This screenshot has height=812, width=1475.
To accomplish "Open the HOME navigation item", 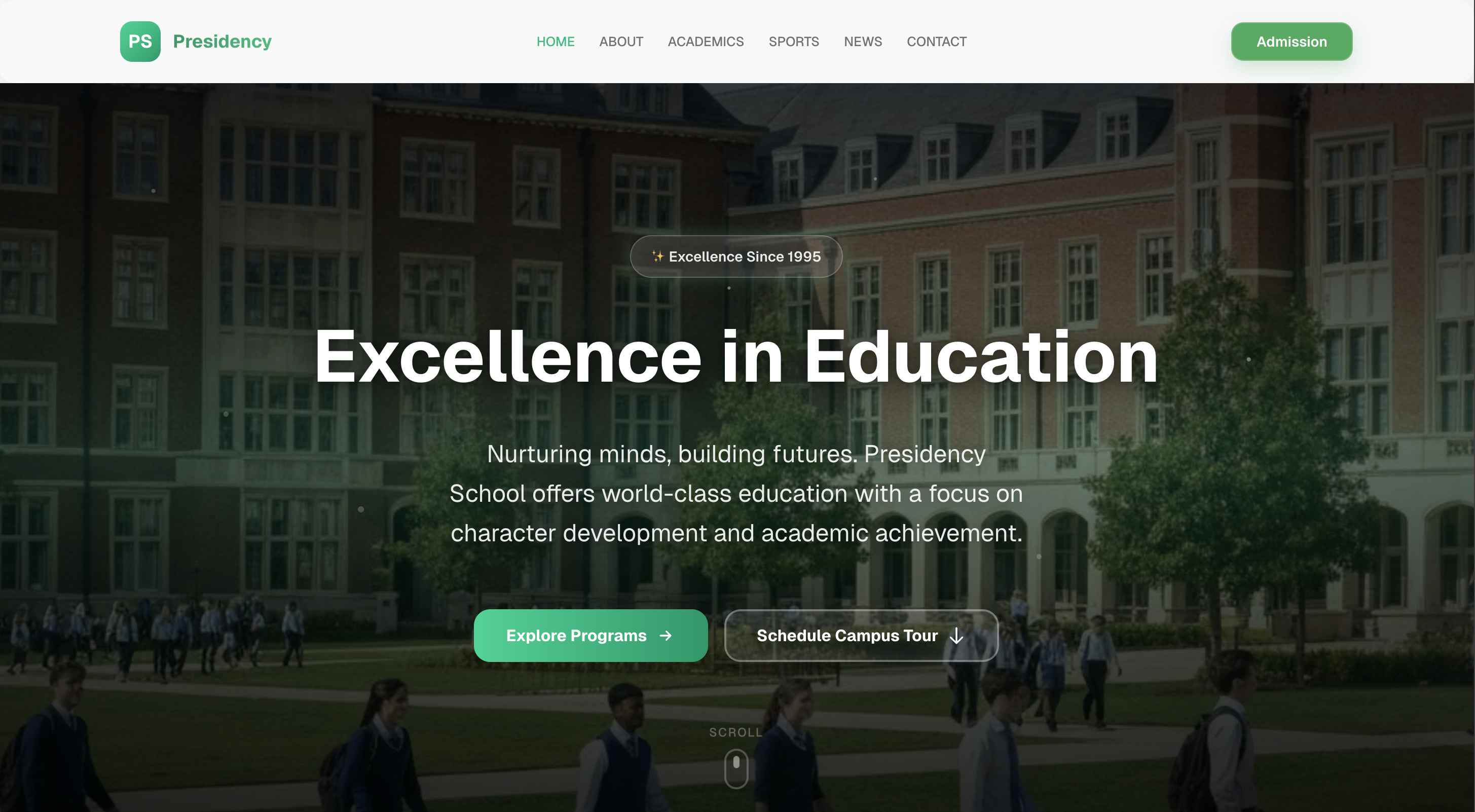I will pos(556,41).
